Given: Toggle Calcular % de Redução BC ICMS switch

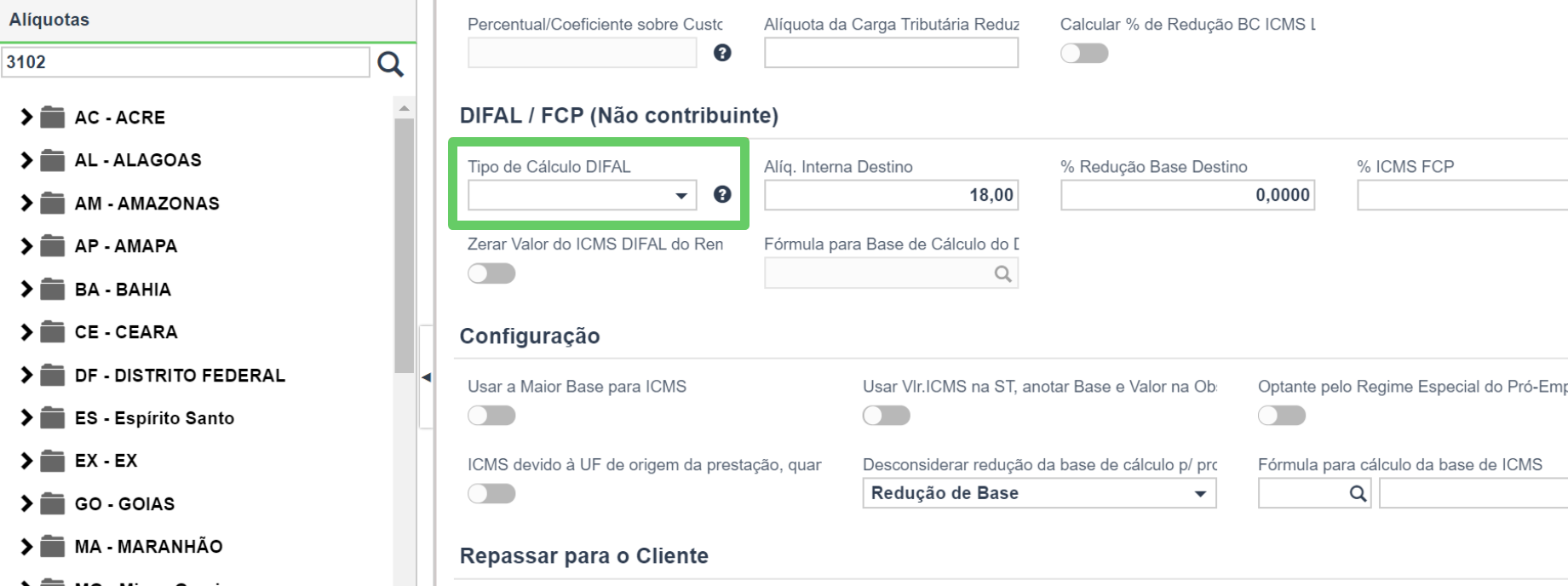Looking at the screenshot, I should [1084, 53].
